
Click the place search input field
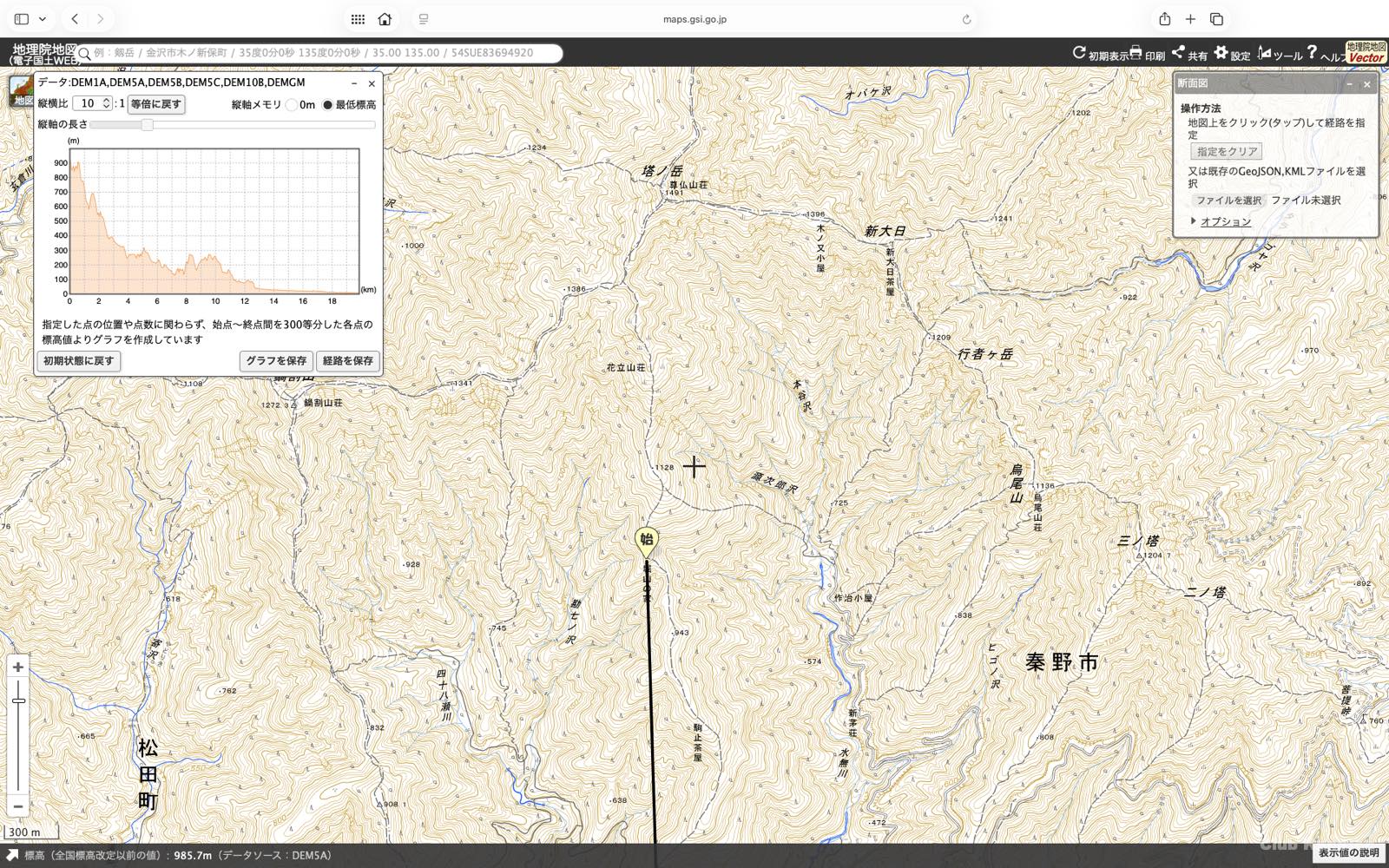[x=326, y=53]
